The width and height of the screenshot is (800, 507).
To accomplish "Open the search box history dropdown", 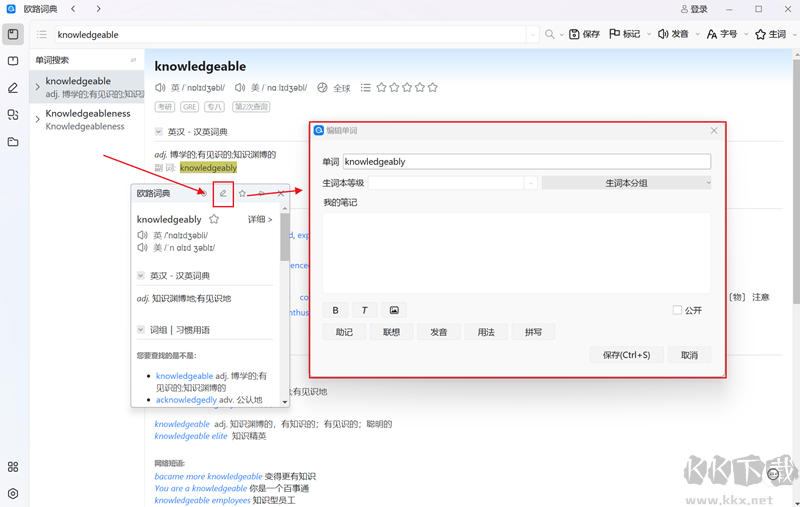I will pyautogui.click(x=532, y=35).
